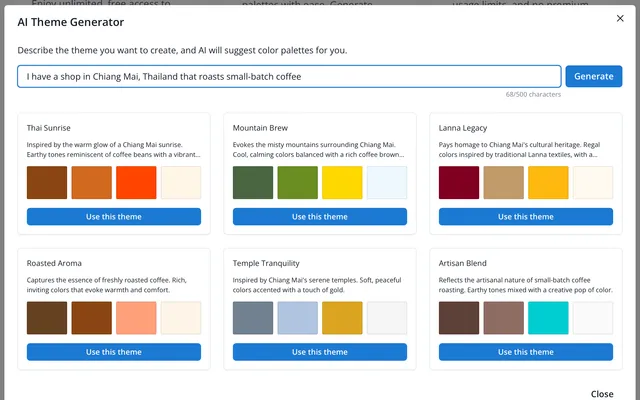Viewport: 640px width, 400px height.
Task: Click Thai Sunrise description text
Action: 113,149
